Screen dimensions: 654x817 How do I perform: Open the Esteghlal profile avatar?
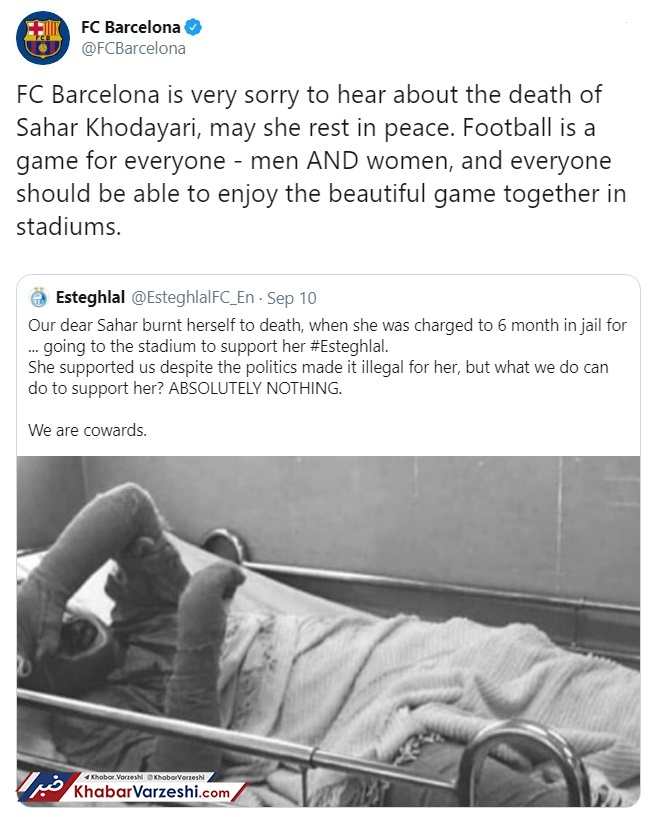click(39, 298)
